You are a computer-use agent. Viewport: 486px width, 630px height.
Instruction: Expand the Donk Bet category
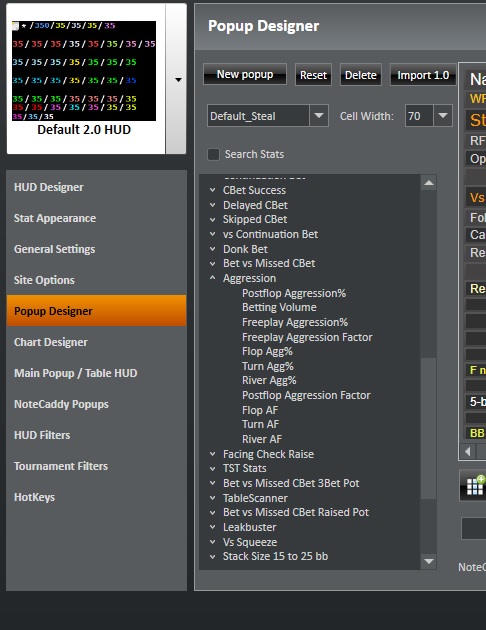(212, 249)
